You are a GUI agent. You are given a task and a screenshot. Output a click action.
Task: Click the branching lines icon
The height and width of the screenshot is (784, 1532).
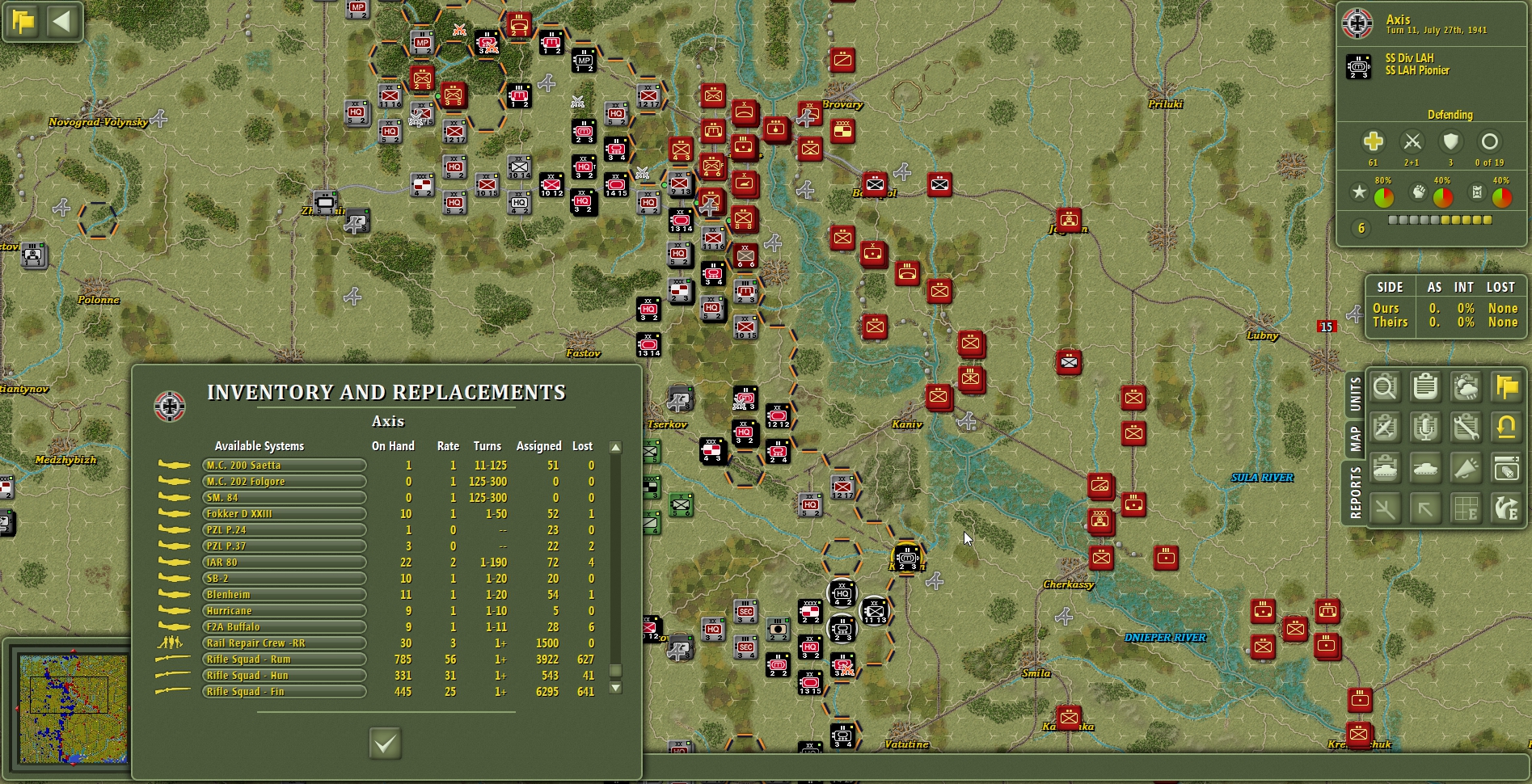coord(1385,509)
